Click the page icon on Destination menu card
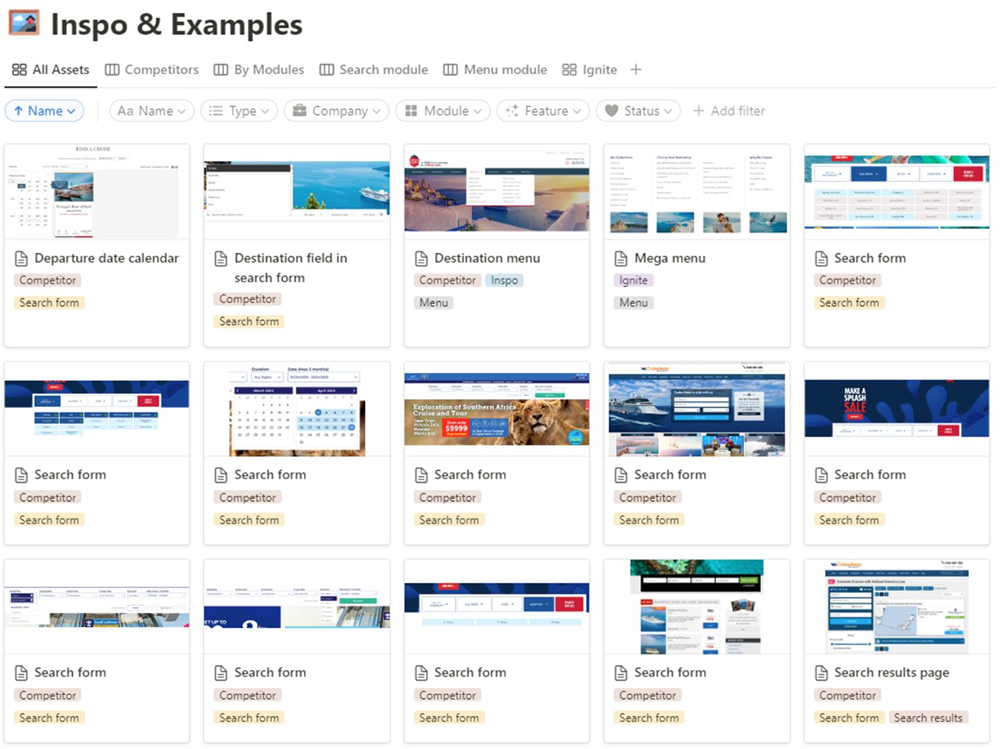The image size is (1002, 749). click(422, 258)
